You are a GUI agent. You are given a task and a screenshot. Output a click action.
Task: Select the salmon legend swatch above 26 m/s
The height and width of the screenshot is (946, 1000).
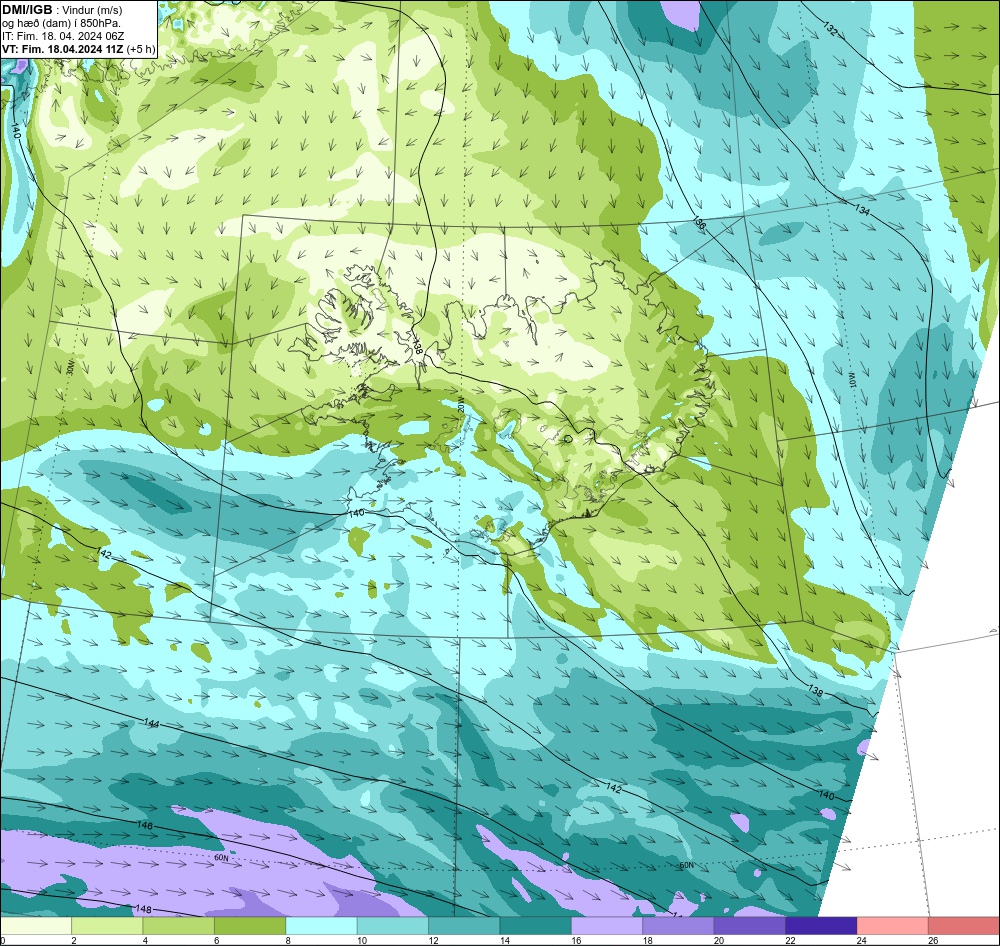coord(964,926)
